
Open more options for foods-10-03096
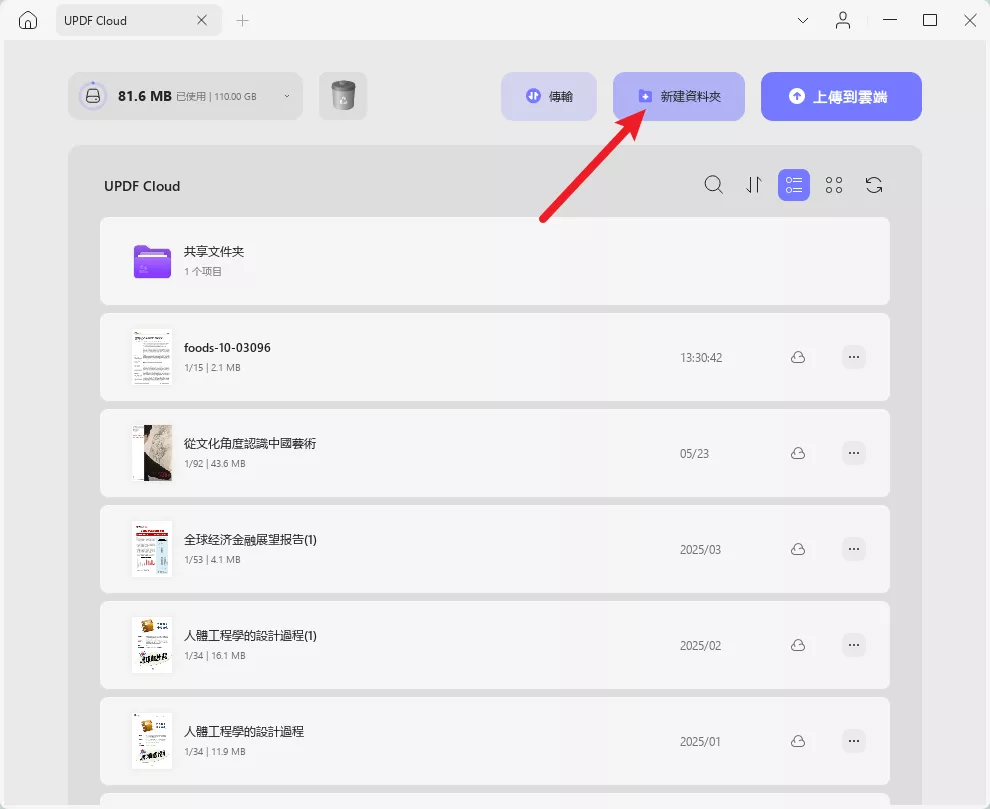854,357
